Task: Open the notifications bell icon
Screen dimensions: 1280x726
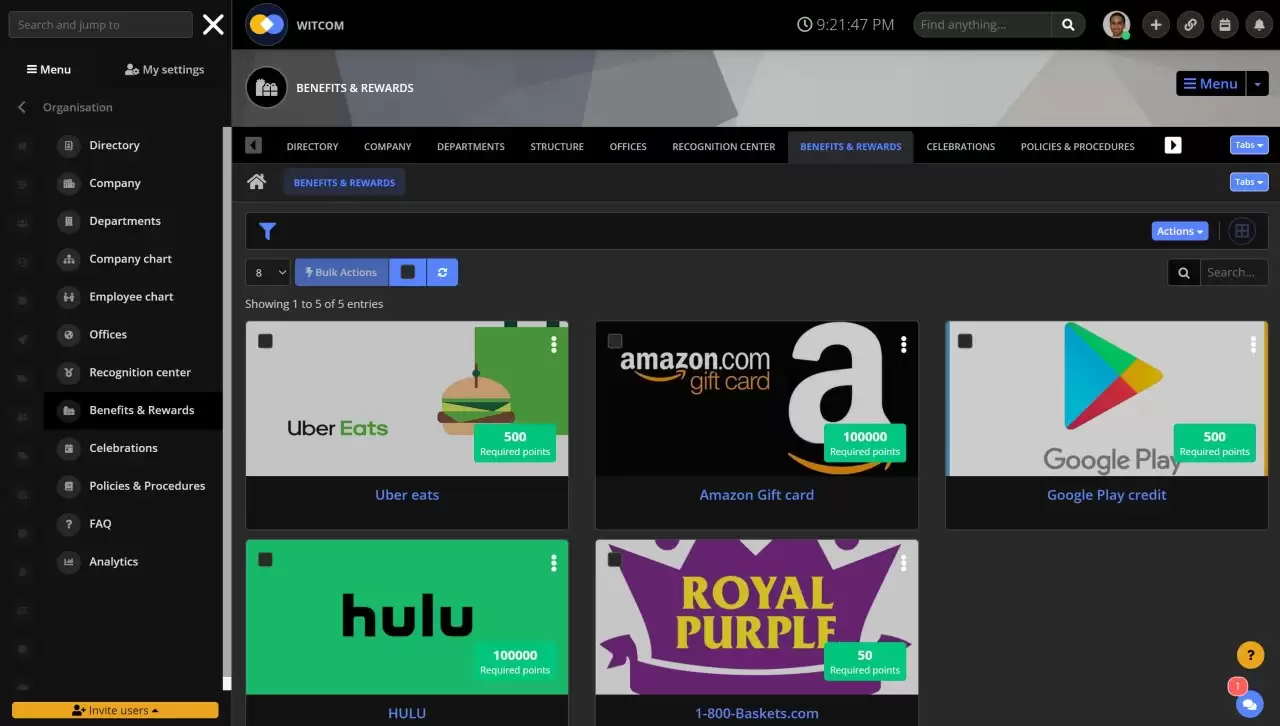Action: [x=1258, y=25]
